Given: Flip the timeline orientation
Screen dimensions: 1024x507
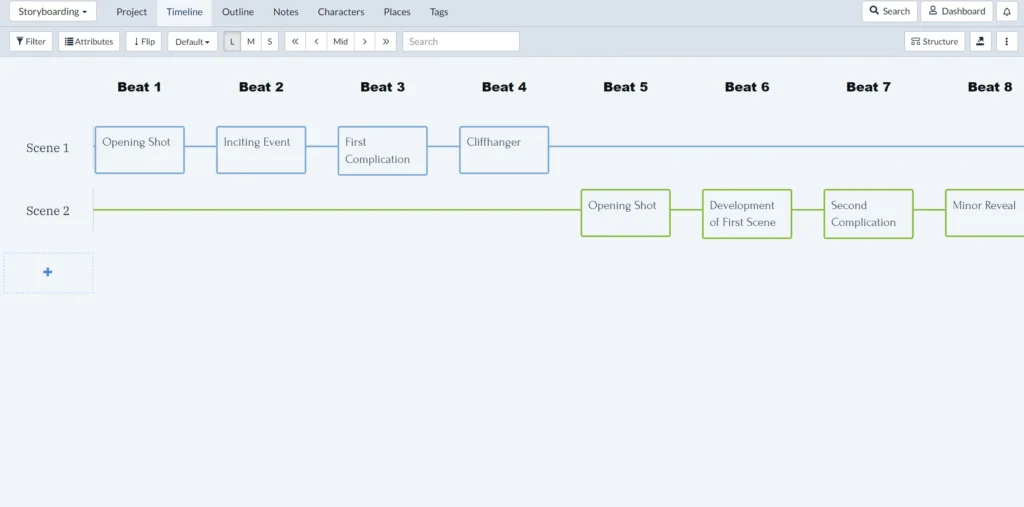Looking at the screenshot, I should click(144, 41).
